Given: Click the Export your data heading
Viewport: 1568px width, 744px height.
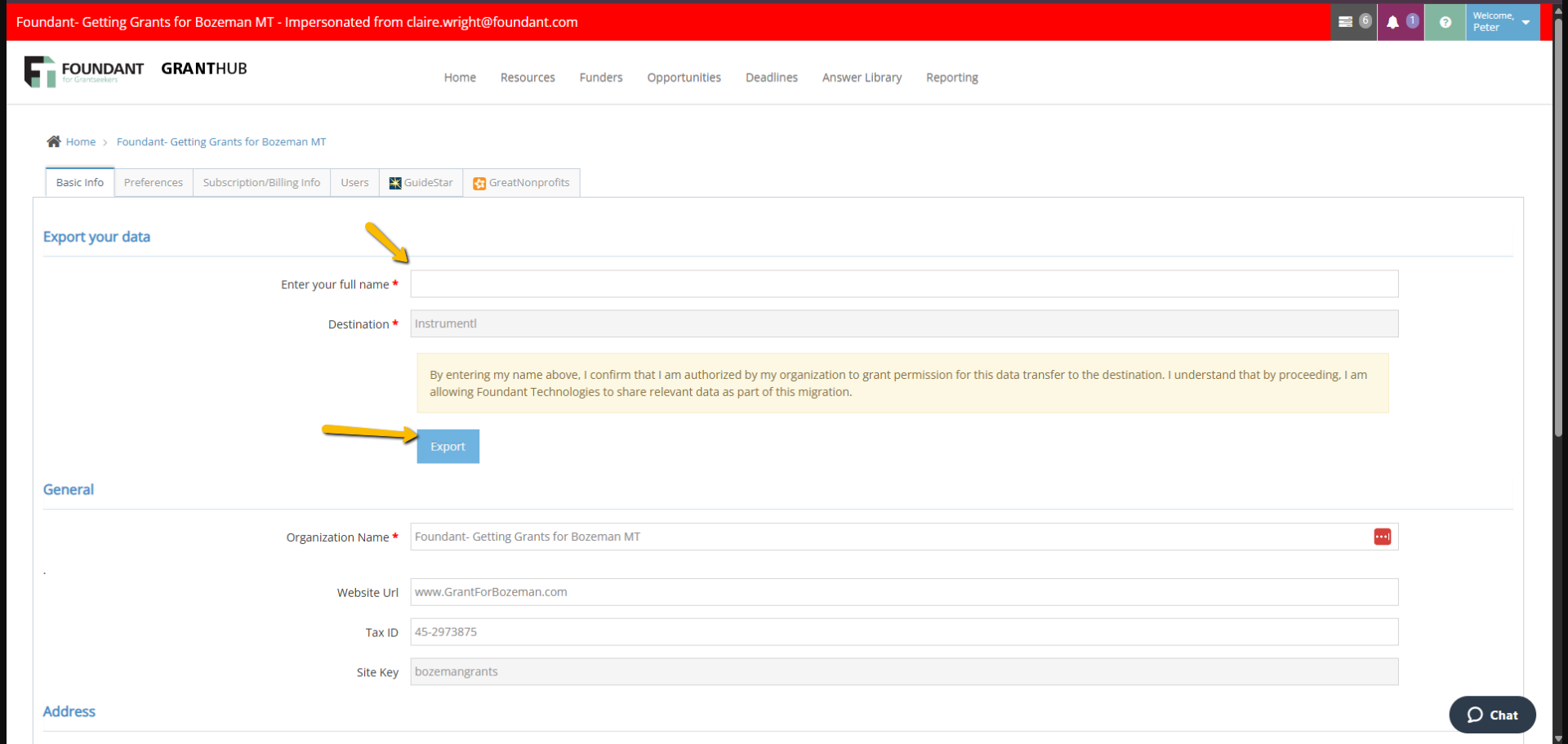Looking at the screenshot, I should point(96,237).
